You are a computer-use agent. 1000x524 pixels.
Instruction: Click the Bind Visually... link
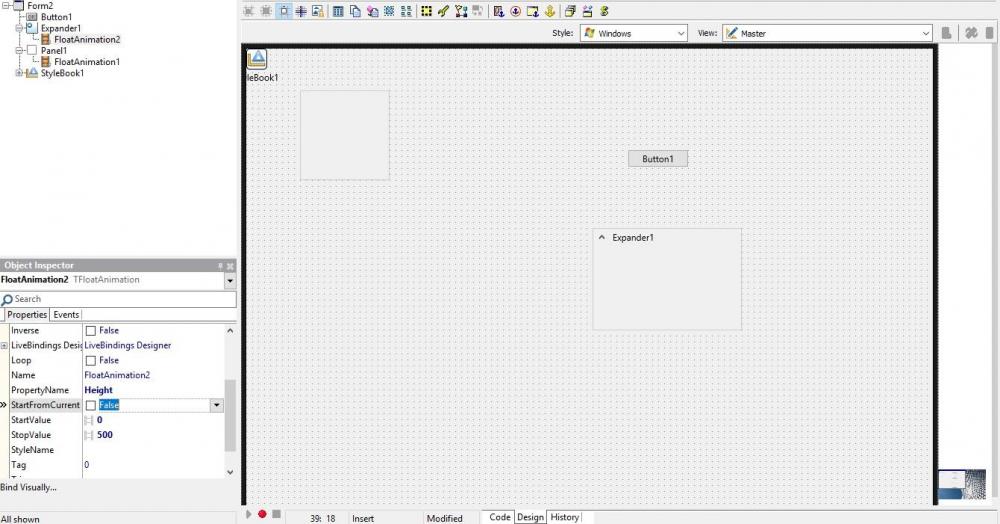point(28,488)
